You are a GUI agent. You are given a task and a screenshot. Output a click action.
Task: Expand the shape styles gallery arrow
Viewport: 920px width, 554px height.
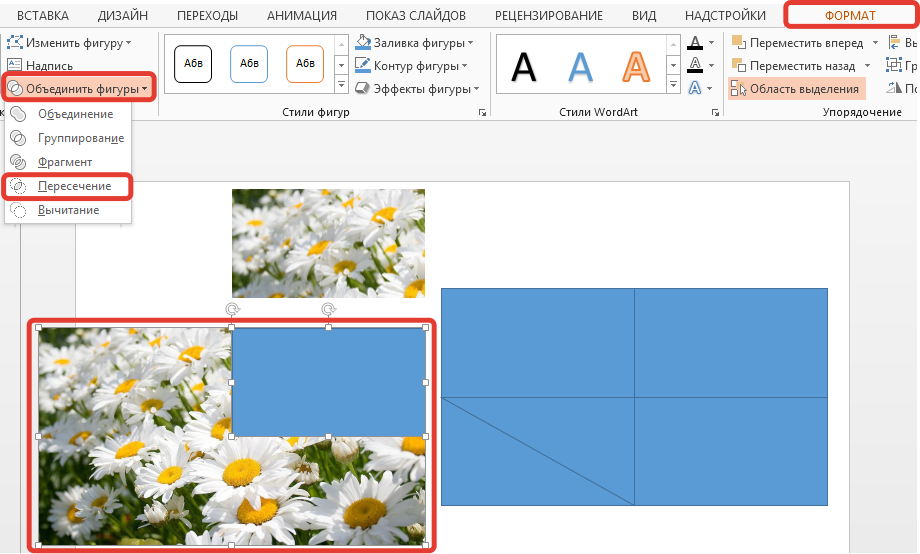(x=340, y=87)
